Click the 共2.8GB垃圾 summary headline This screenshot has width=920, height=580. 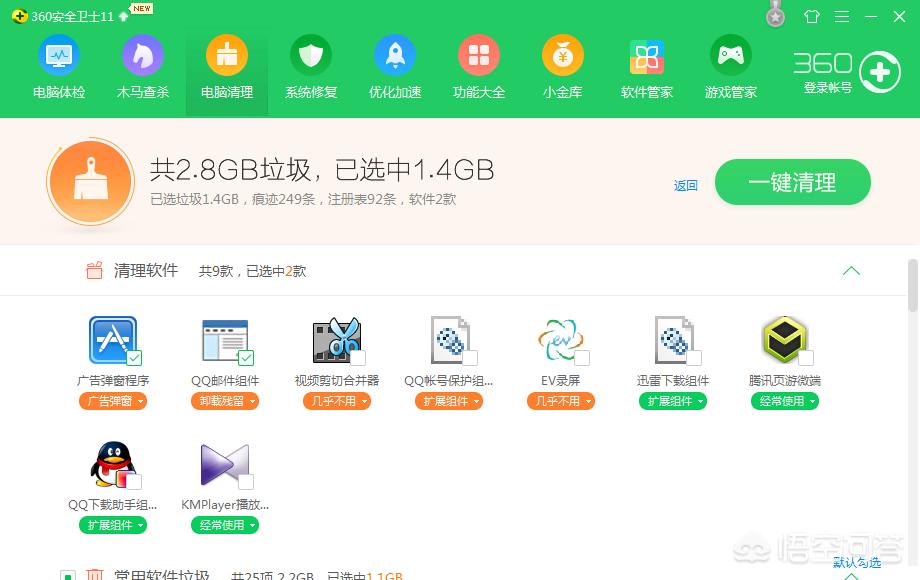[231, 170]
